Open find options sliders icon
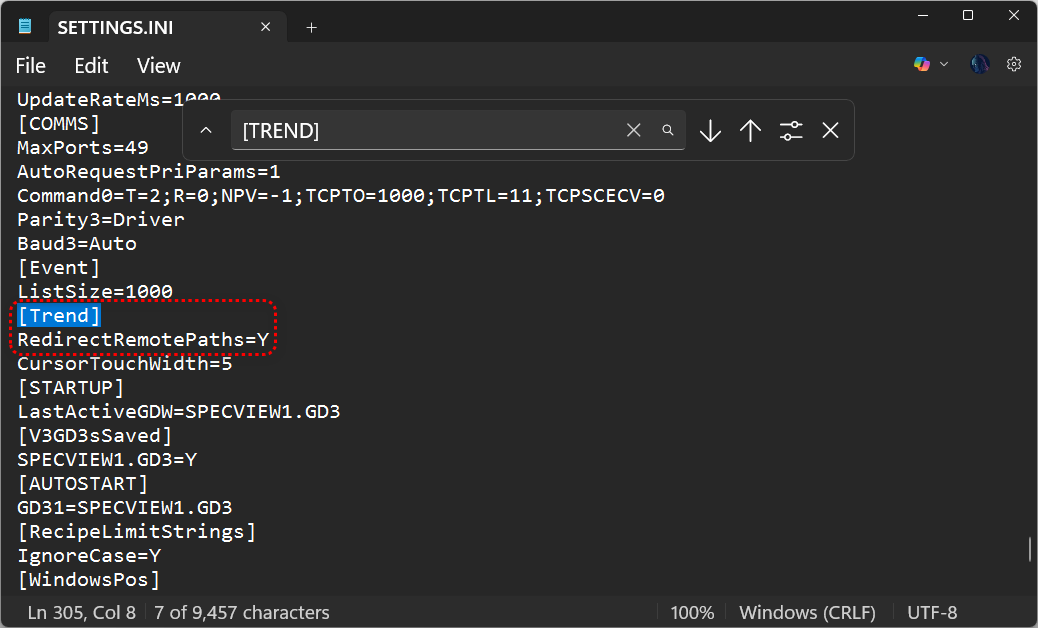Image resolution: width=1038 pixels, height=628 pixels. 791,130
